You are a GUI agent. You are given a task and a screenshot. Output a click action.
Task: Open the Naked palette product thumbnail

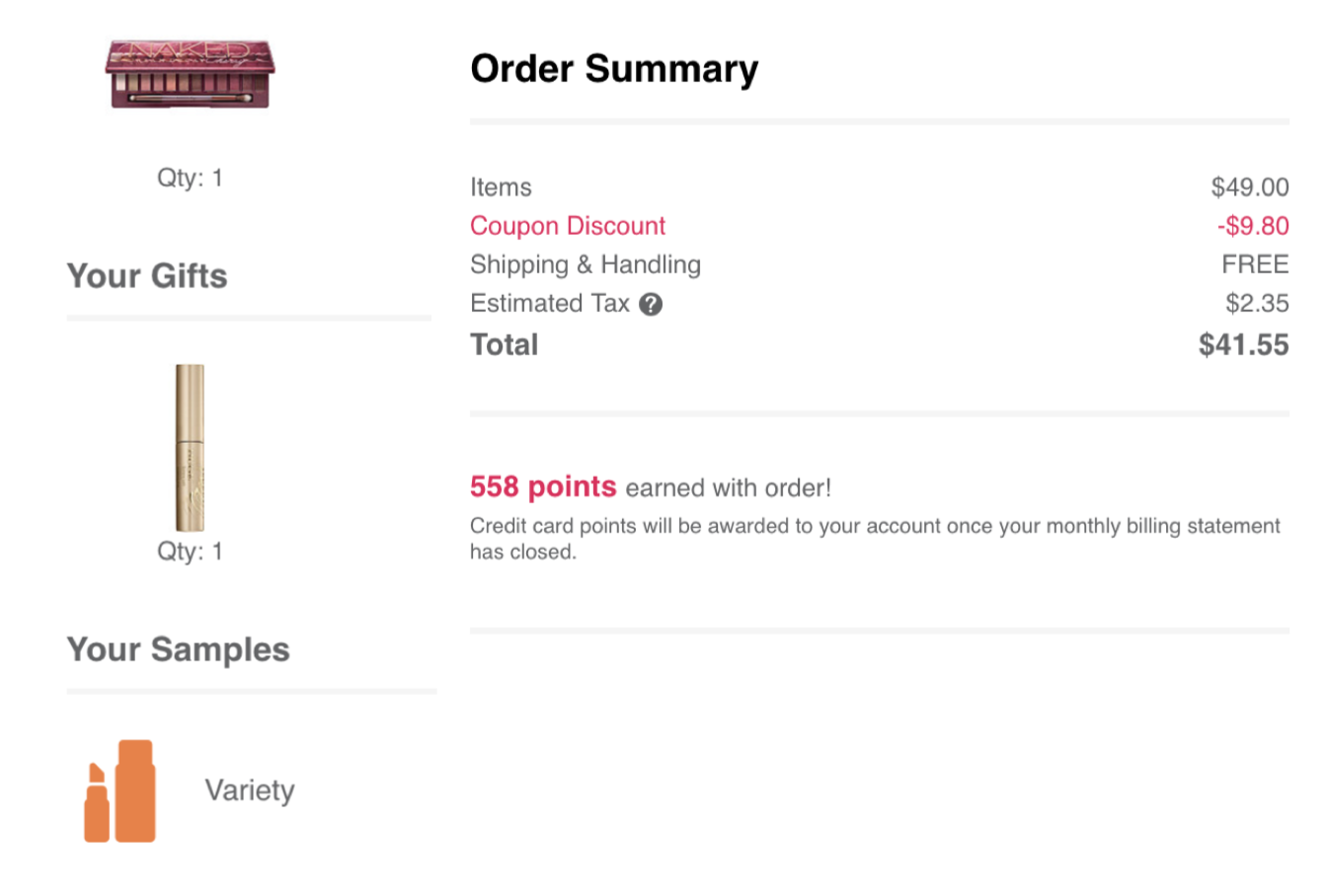[x=190, y=74]
